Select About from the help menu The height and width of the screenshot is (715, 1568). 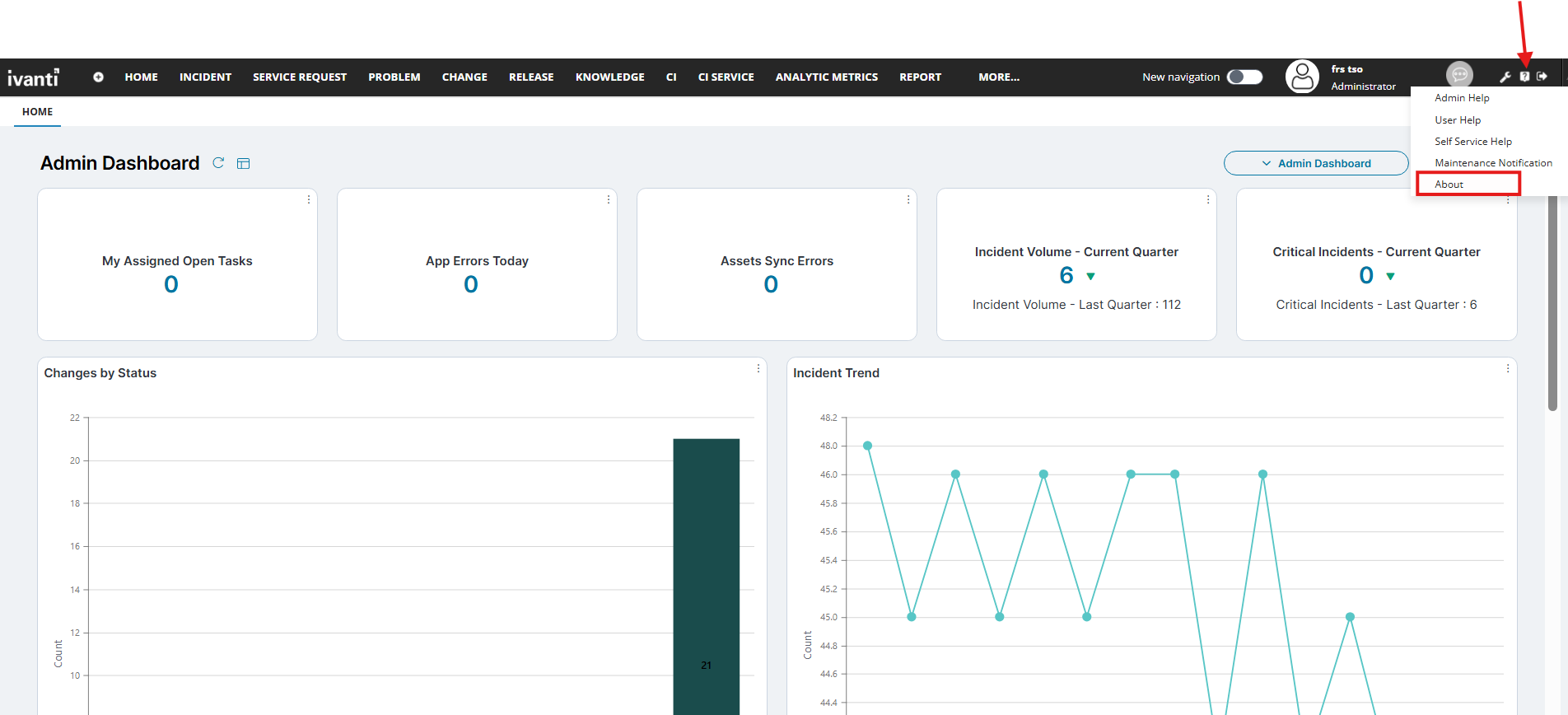point(1449,185)
